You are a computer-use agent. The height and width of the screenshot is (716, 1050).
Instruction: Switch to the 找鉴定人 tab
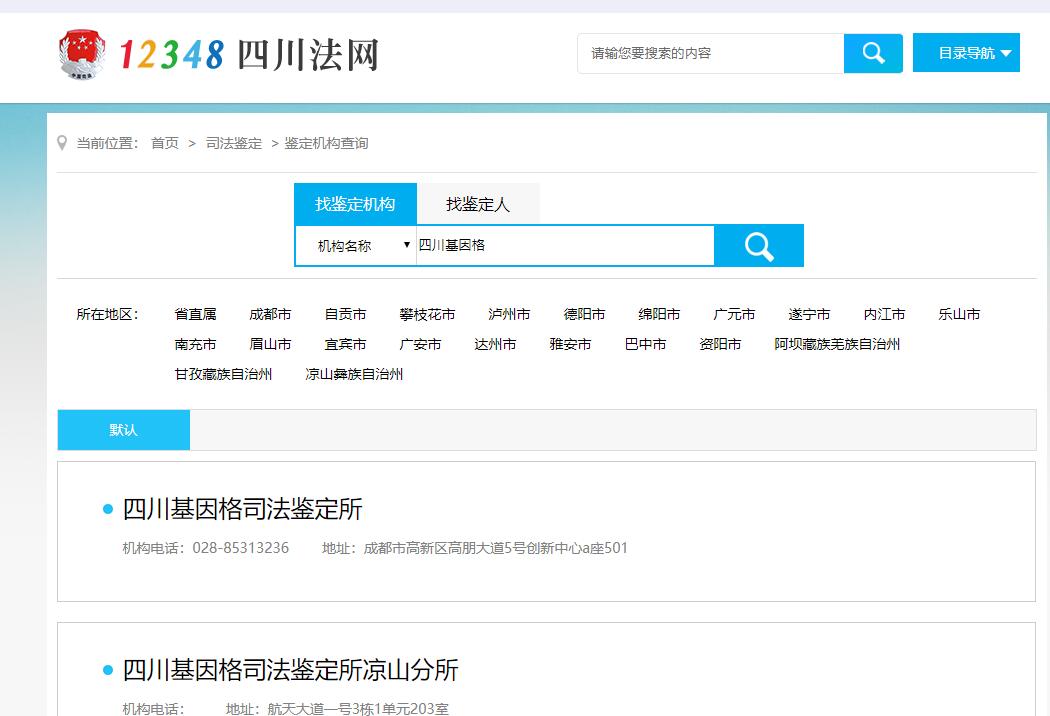point(478,204)
